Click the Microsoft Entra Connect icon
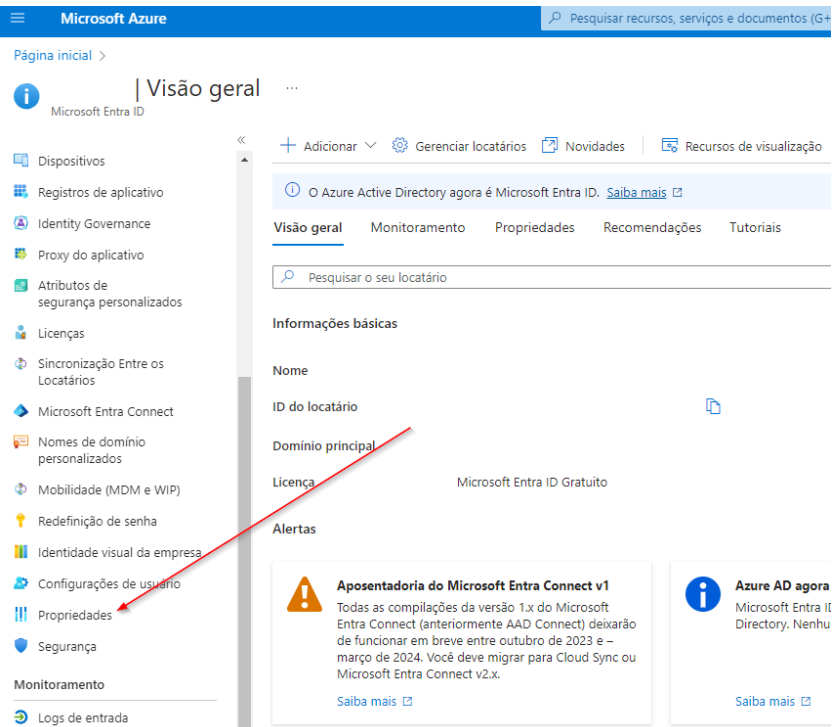This screenshot has height=727, width=839. point(21,411)
